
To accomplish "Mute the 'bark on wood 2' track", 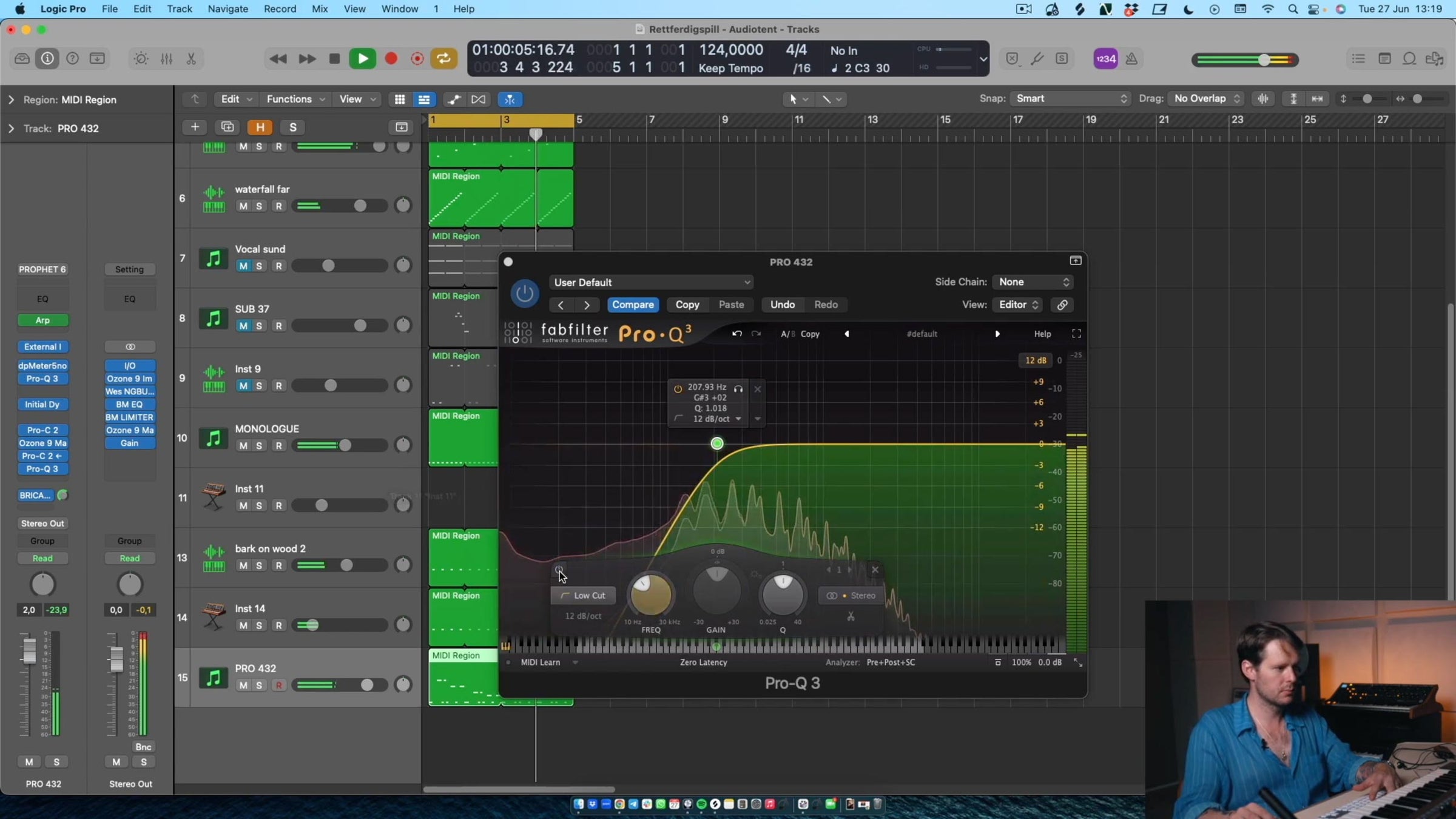I will pyautogui.click(x=244, y=565).
